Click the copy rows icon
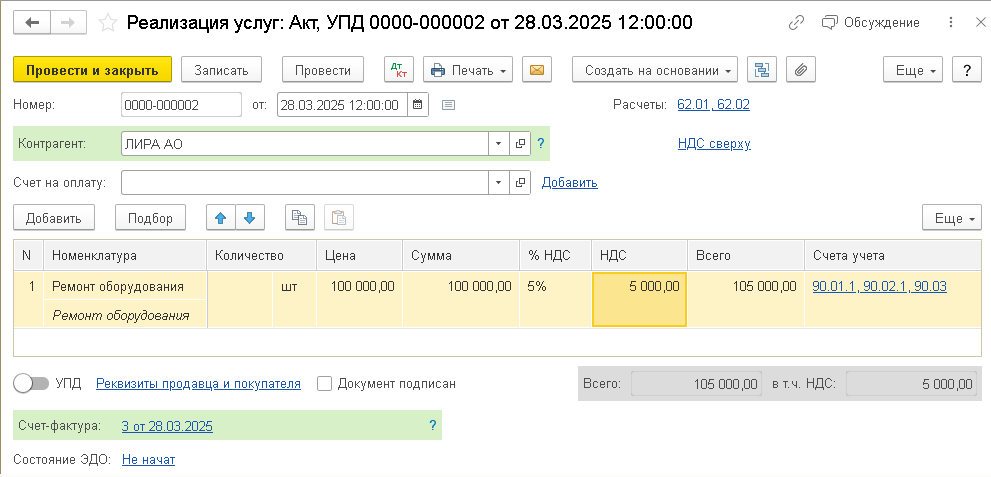This screenshot has width=991, height=477. [x=300, y=218]
